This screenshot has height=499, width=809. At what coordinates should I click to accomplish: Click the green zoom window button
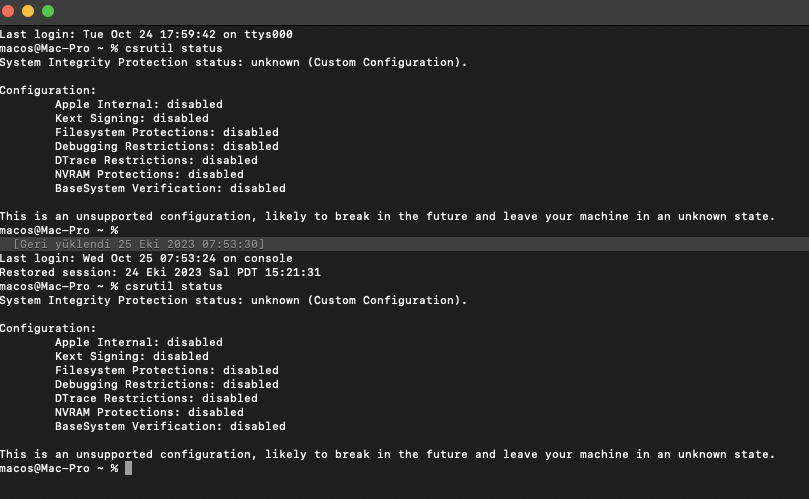pos(47,11)
